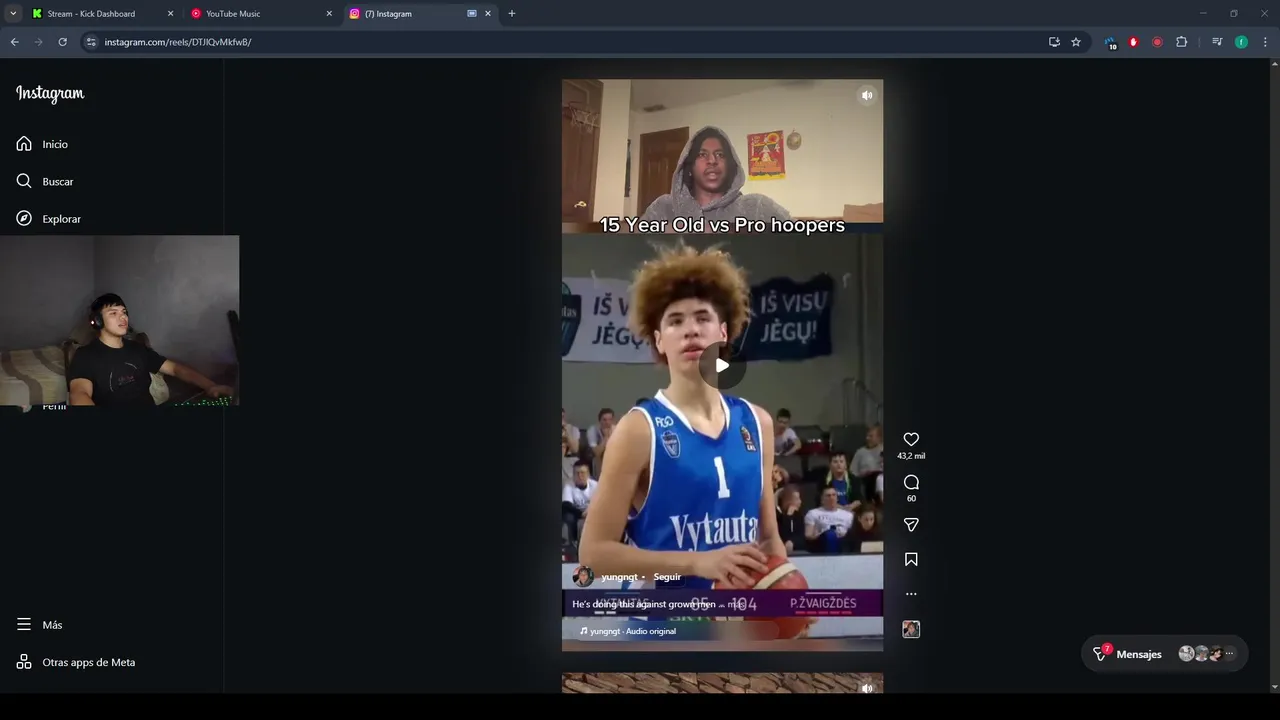Open the Más hamburger menu

click(x=24, y=624)
